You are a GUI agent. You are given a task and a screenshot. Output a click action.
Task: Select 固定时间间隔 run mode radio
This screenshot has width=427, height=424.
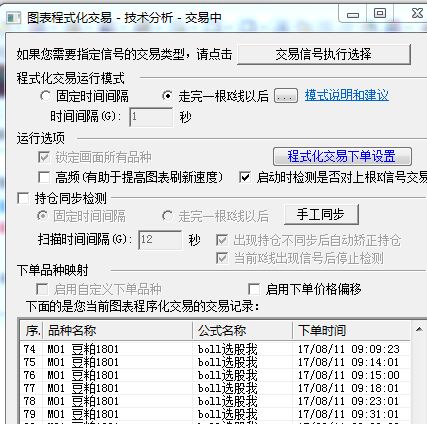[x=45, y=96]
